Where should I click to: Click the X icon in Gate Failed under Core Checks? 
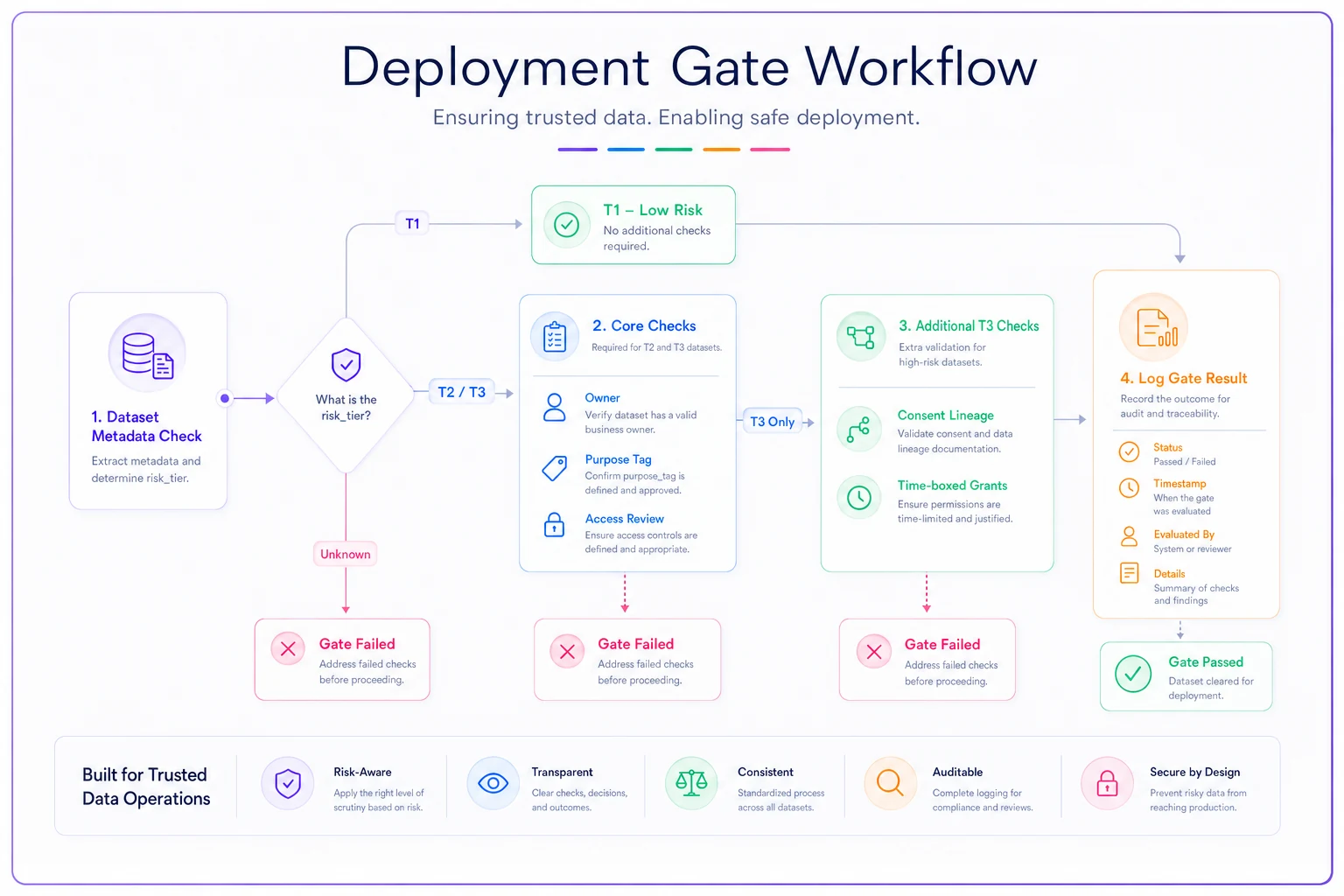(x=567, y=651)
